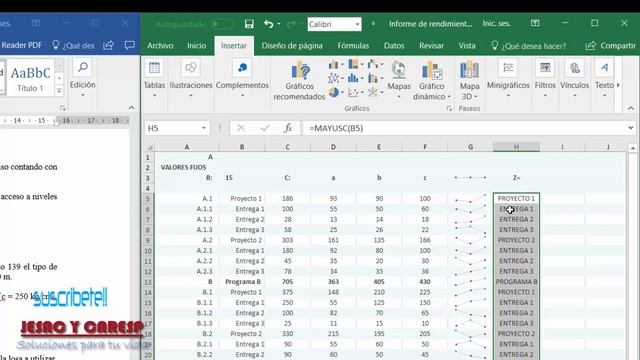Open the Datos tab
This screenshot has height=360, width=640.
394,46
